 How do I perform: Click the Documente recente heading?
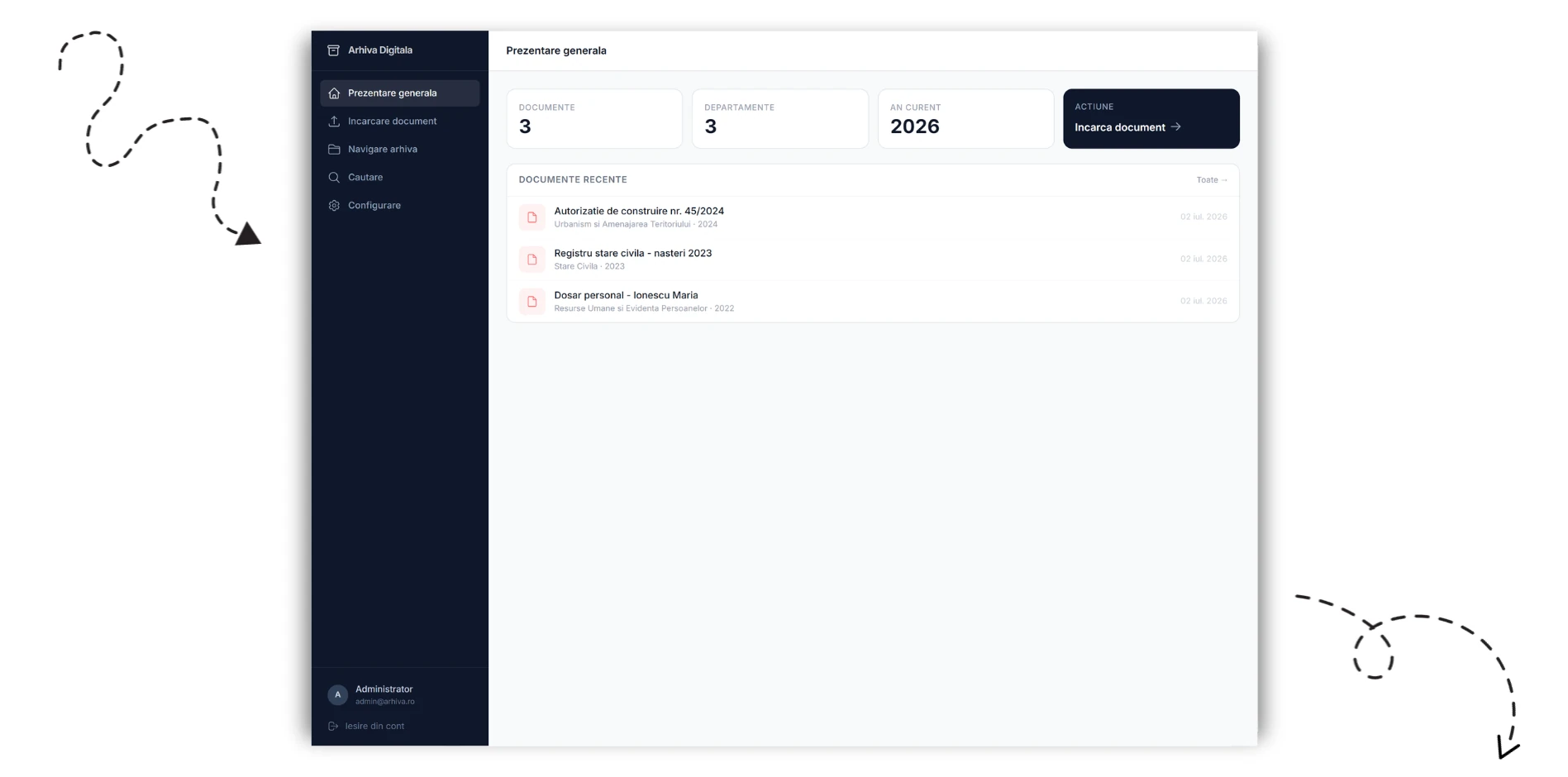(x=573, y=180)
